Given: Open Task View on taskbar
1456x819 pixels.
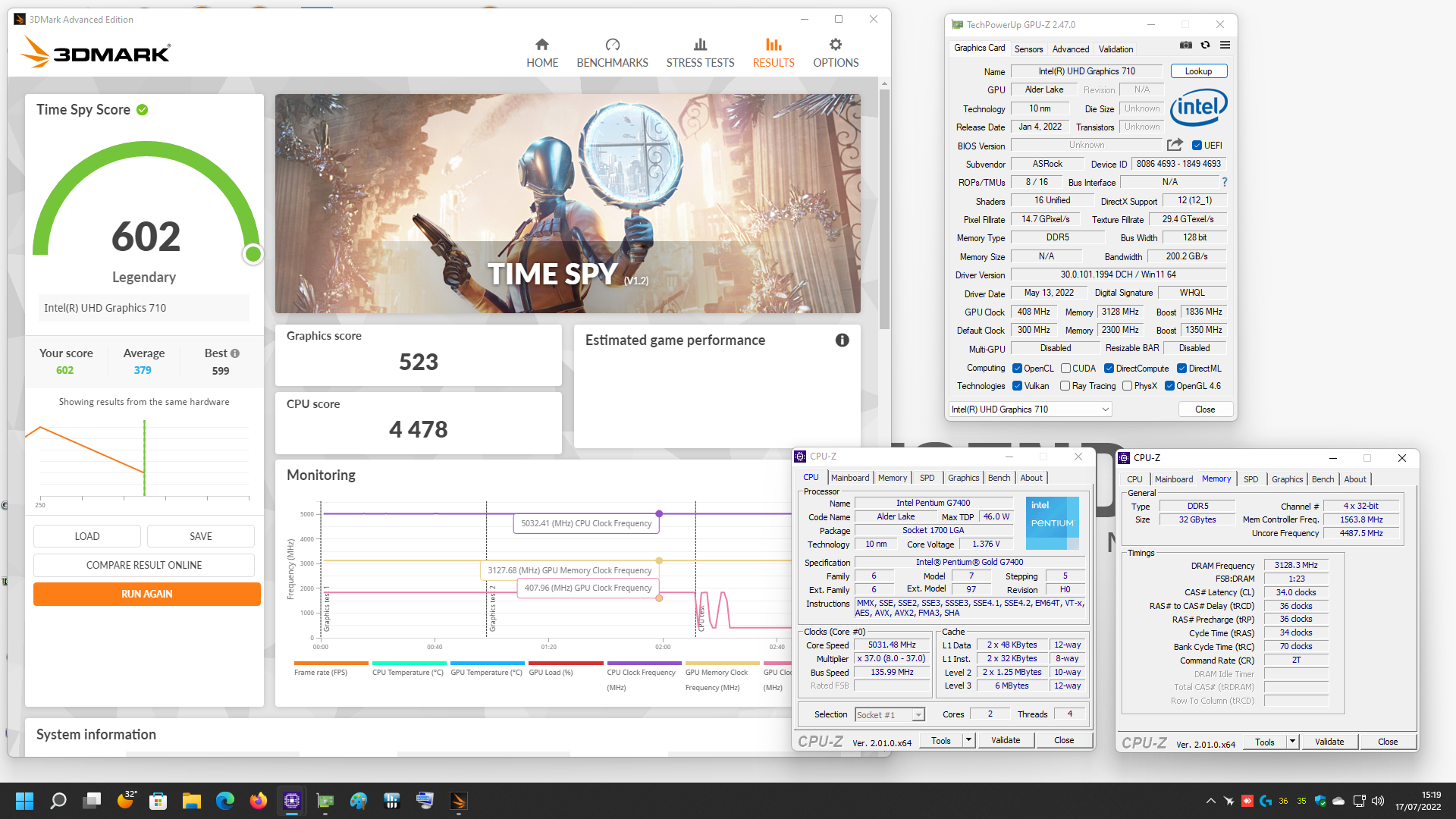Looking at the screenshot, I should [x=93, y=801].
